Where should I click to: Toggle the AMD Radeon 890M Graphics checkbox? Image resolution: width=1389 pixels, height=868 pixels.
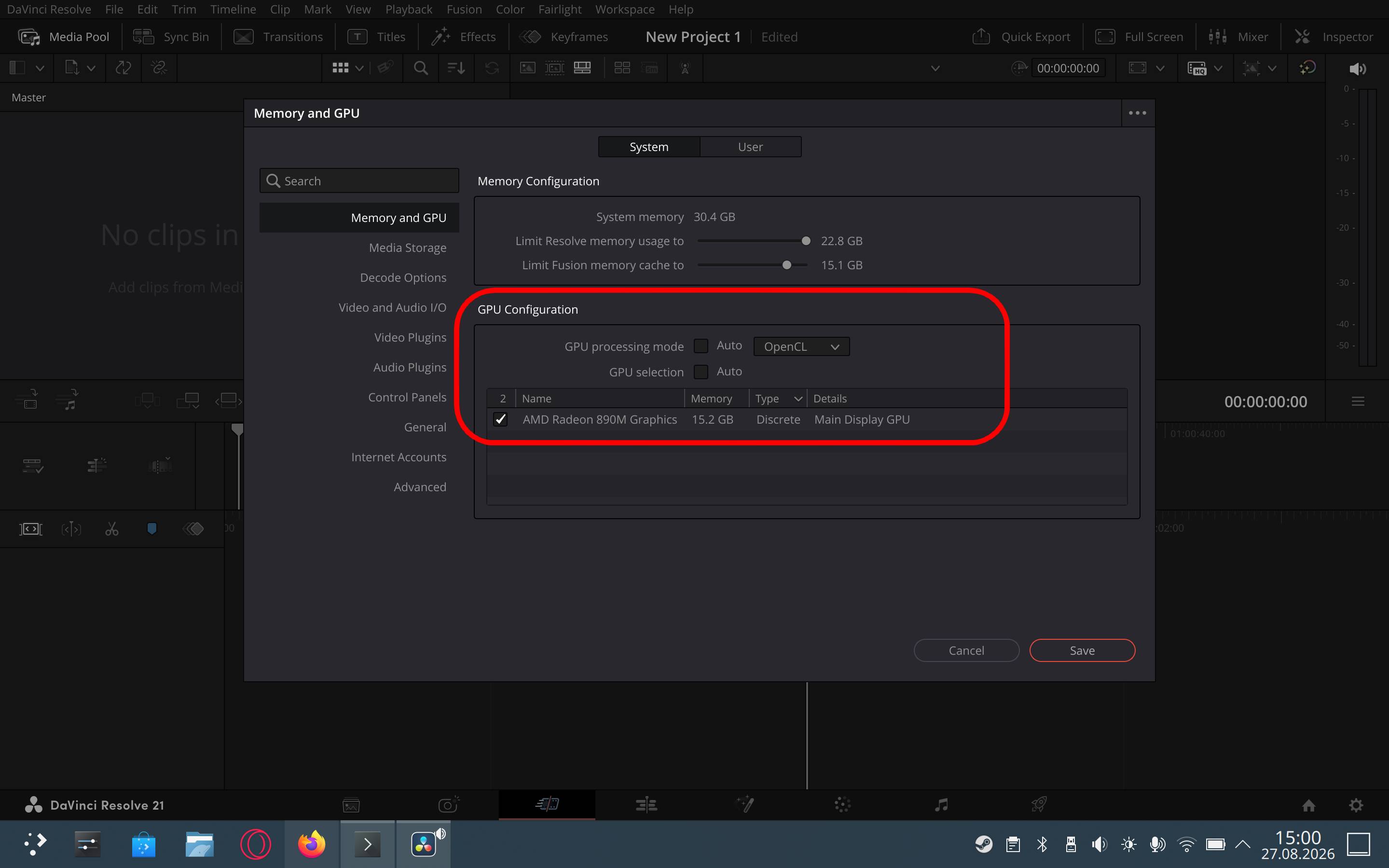(500, 419)
